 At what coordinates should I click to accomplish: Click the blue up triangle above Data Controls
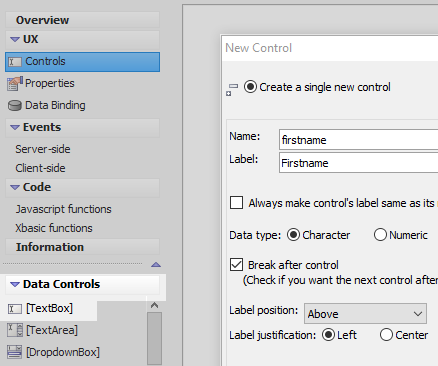(x=156, y=265)
